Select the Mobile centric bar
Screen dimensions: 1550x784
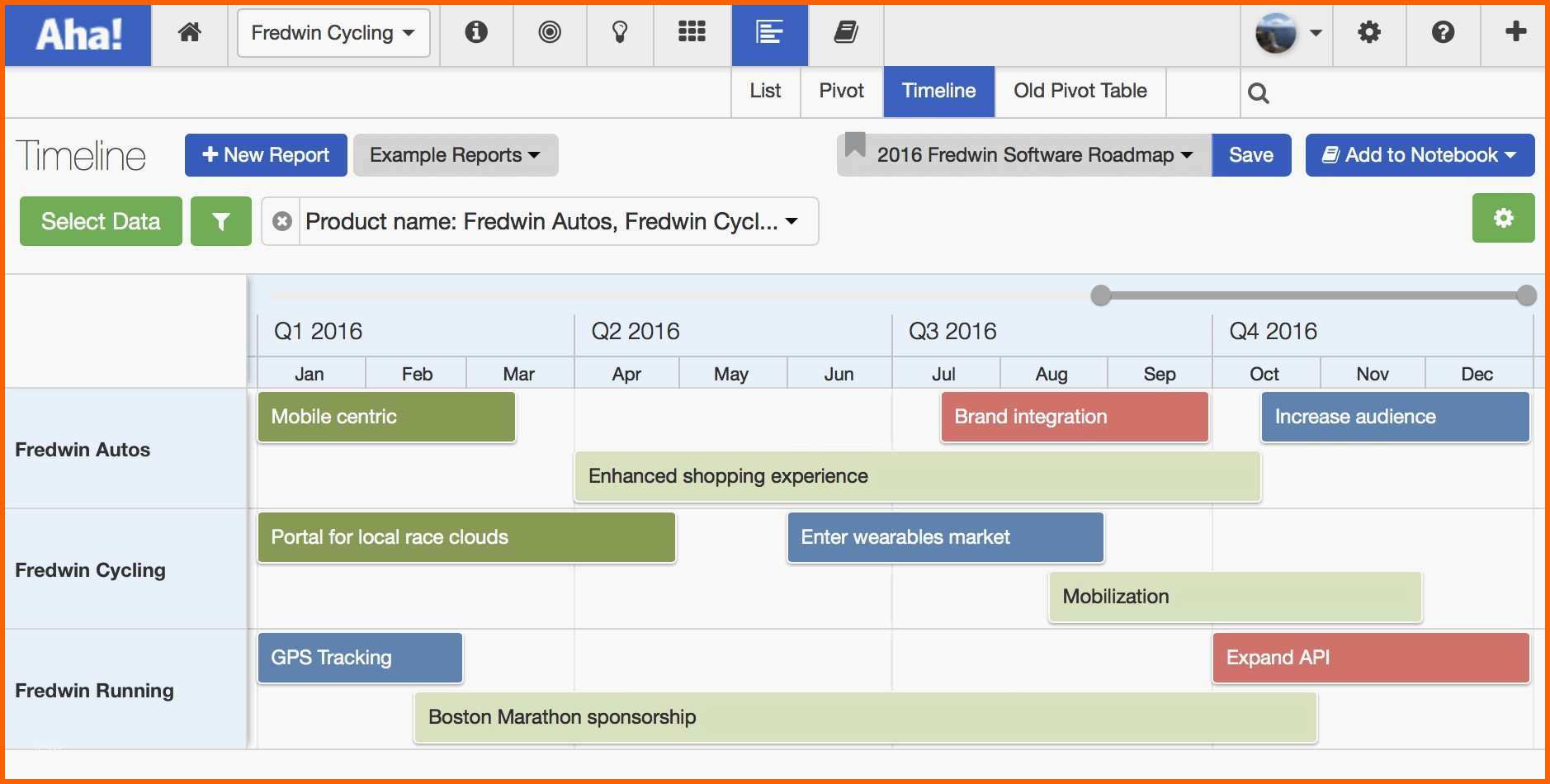pyautogui.click(x=386, y=417)
